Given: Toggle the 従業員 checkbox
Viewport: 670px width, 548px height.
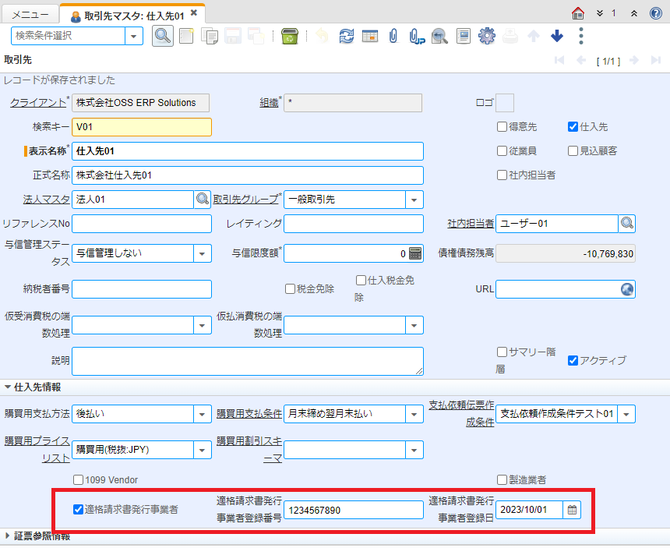Looking at the screenshot, I should click(502, 151).
